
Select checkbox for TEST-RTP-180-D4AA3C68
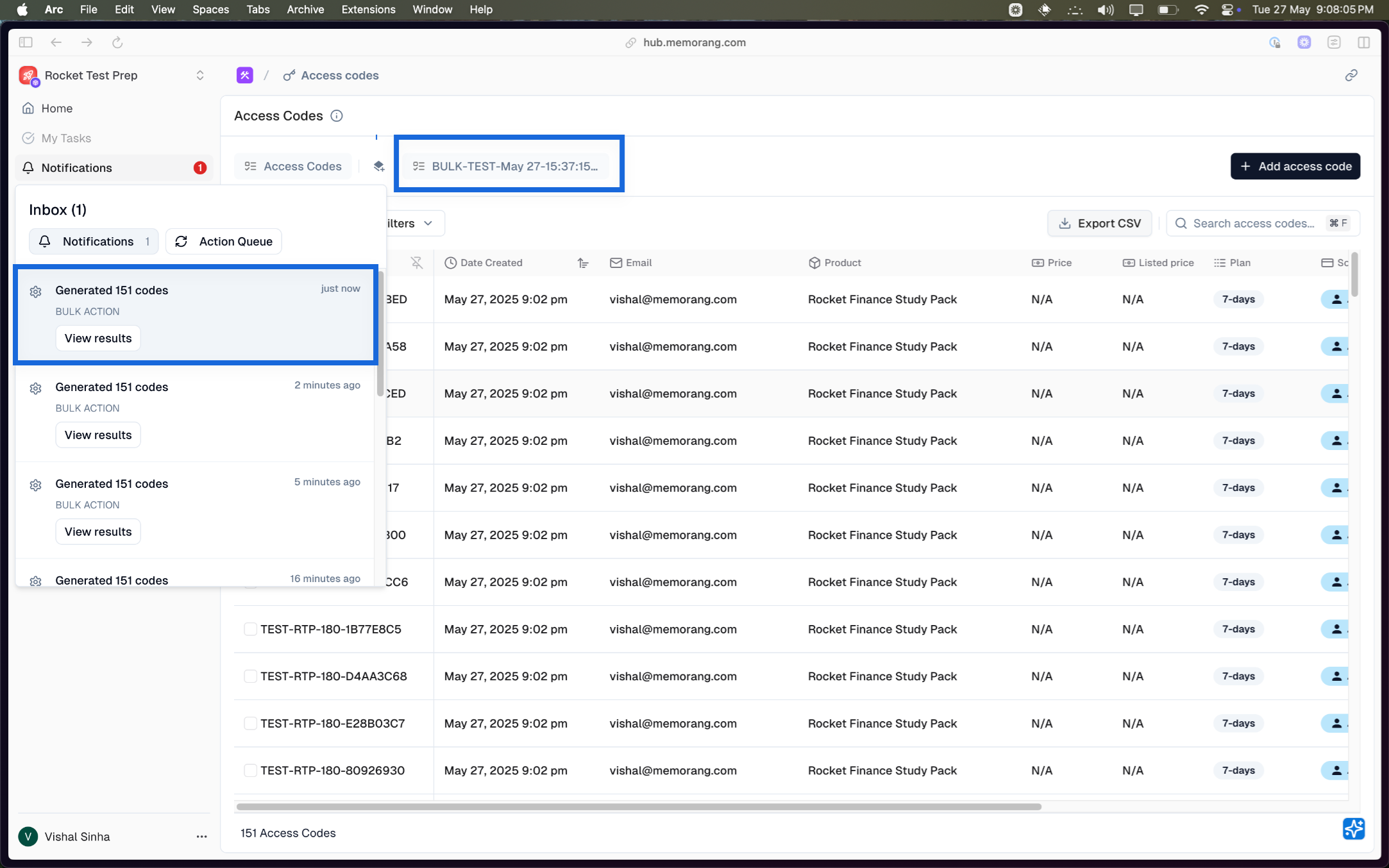pos(250,676)
